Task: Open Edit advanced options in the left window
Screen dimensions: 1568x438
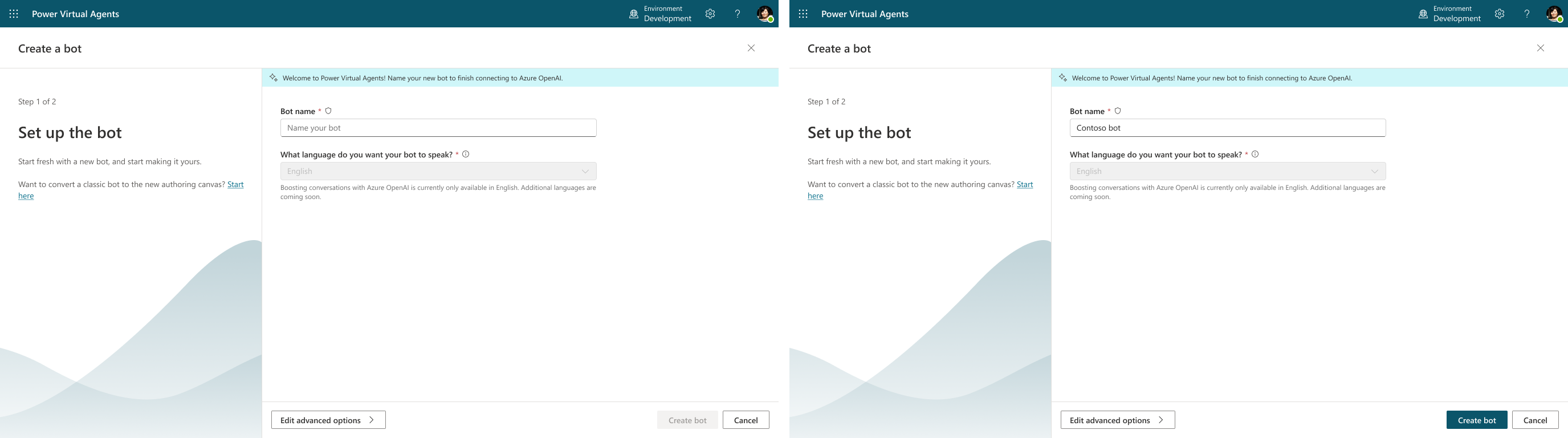Action: pos(328,420)
